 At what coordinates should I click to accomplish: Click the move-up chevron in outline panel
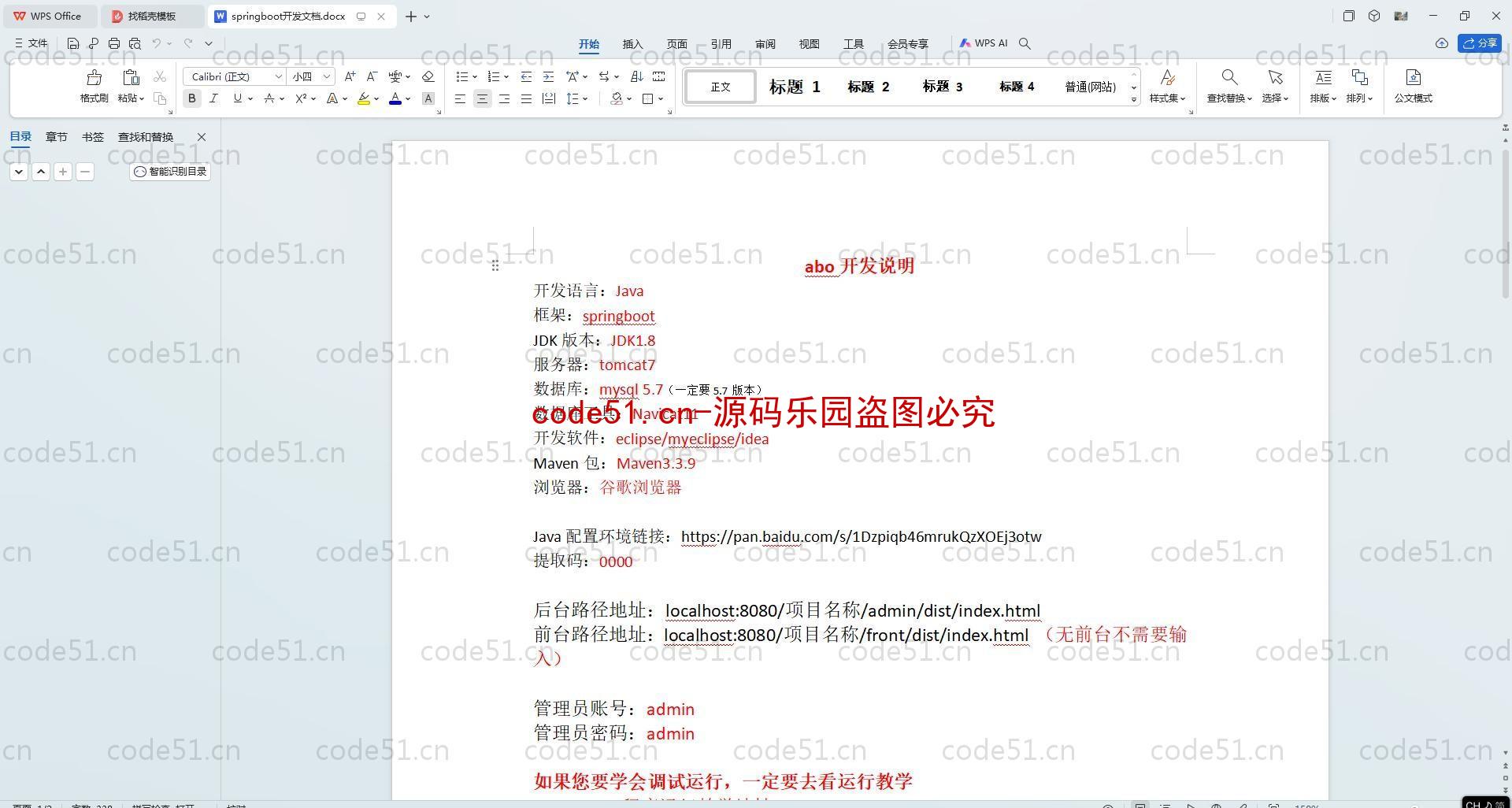point(41,171)
